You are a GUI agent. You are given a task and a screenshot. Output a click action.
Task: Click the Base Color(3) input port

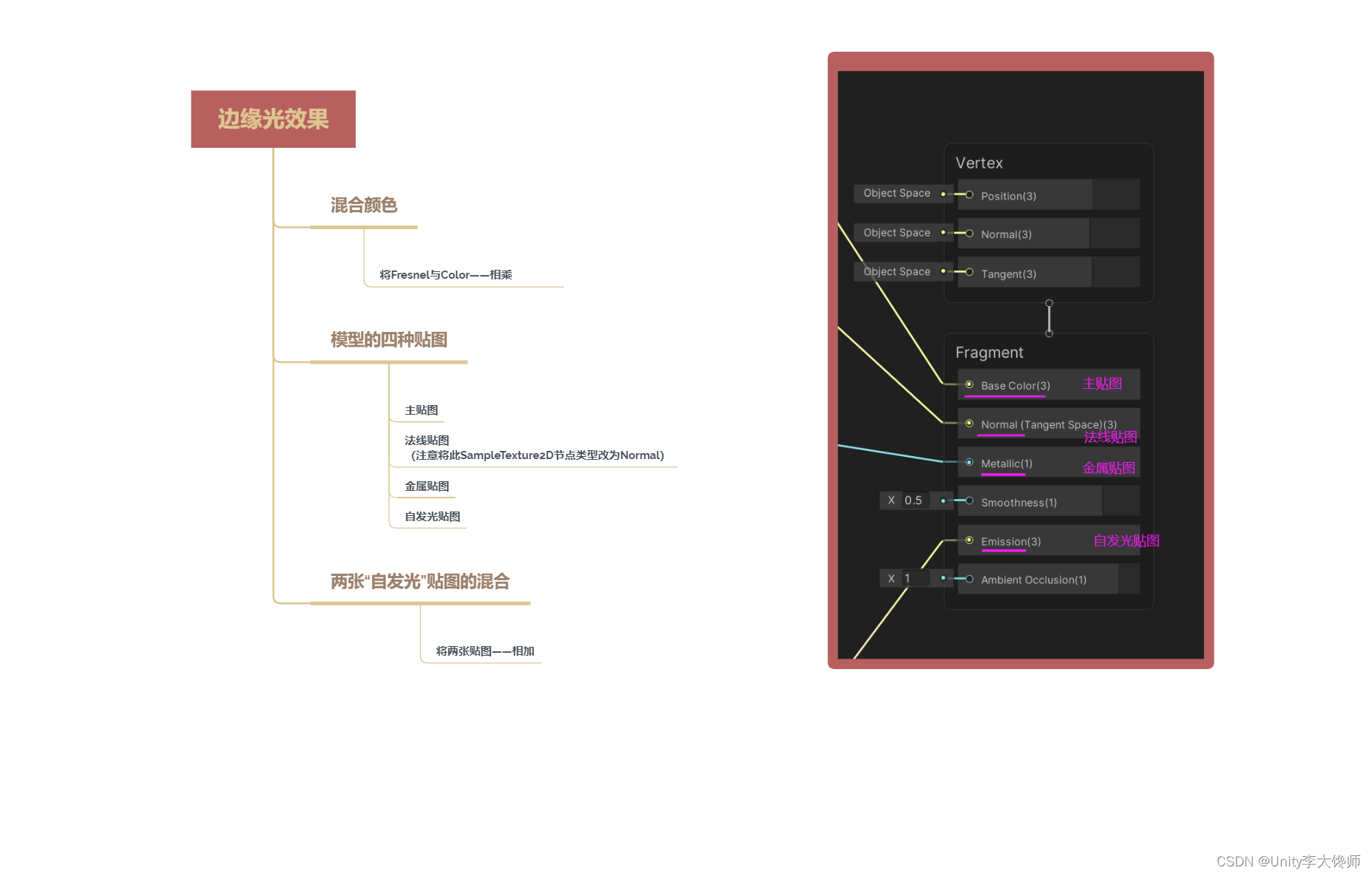coord(969,384)
